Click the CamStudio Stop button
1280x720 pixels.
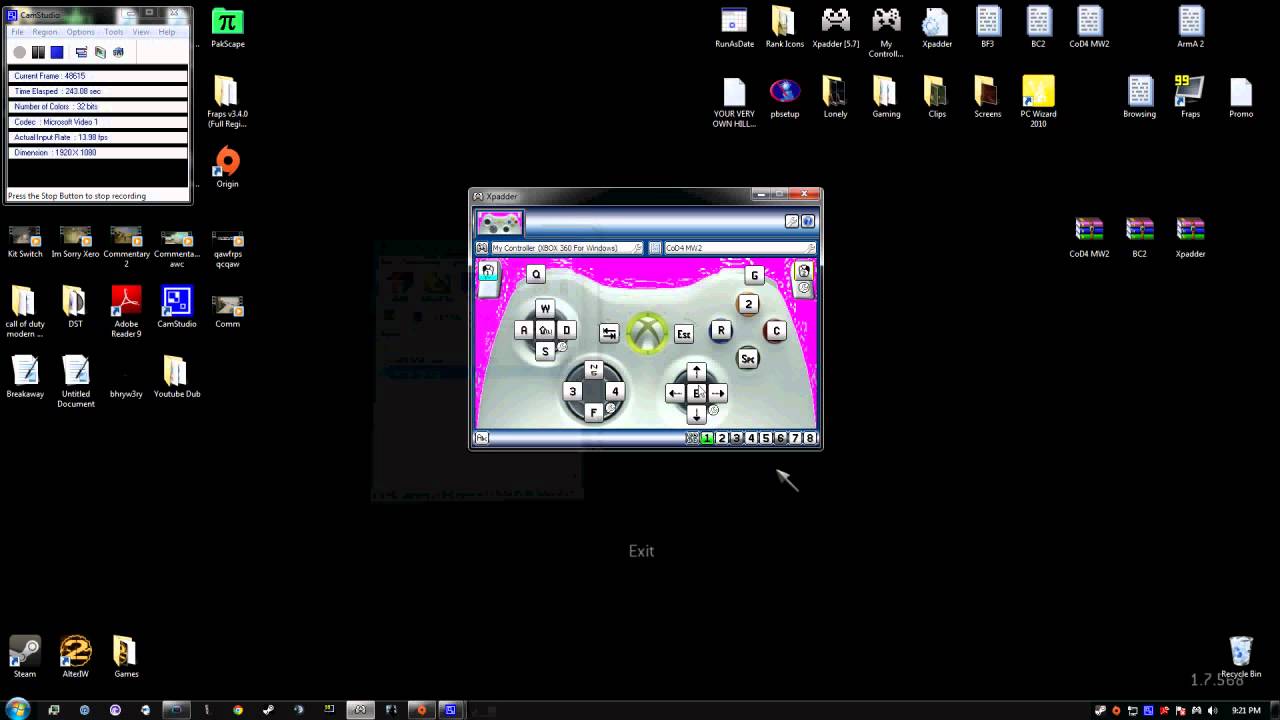coord(57,52)
